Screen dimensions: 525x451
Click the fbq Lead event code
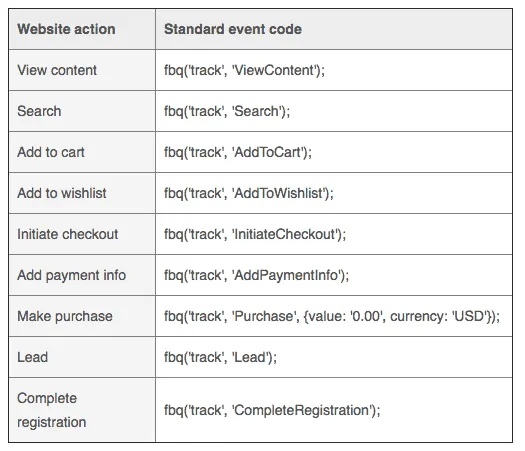tap(220, 357)
